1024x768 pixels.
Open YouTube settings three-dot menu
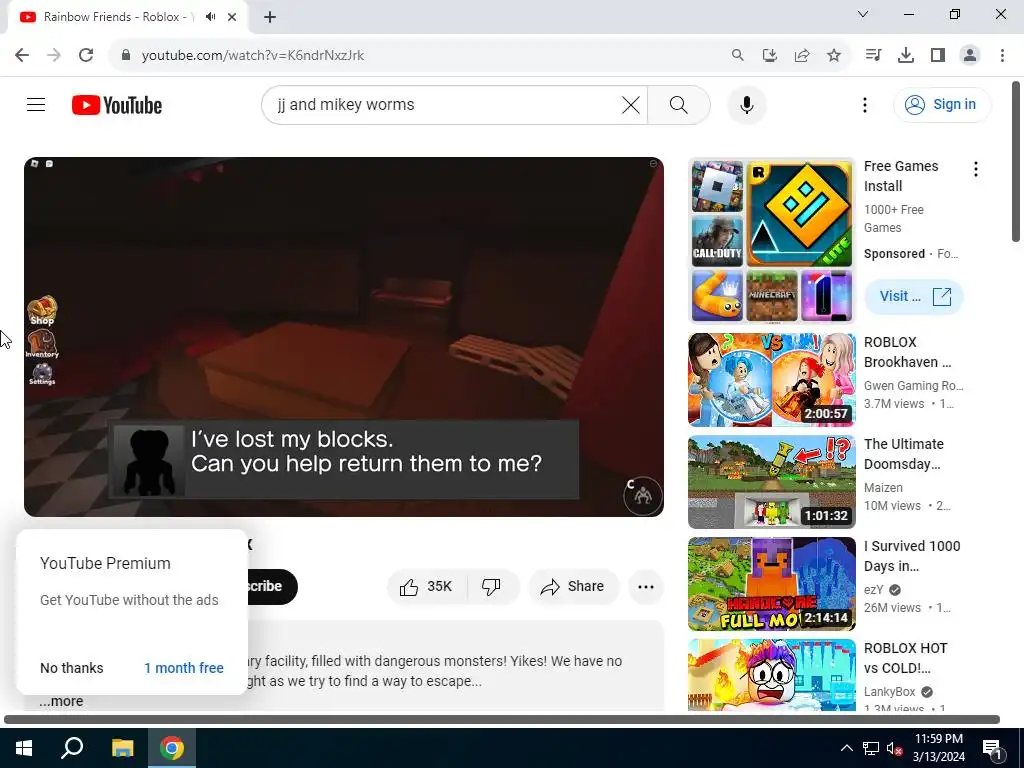click(865, 104)
